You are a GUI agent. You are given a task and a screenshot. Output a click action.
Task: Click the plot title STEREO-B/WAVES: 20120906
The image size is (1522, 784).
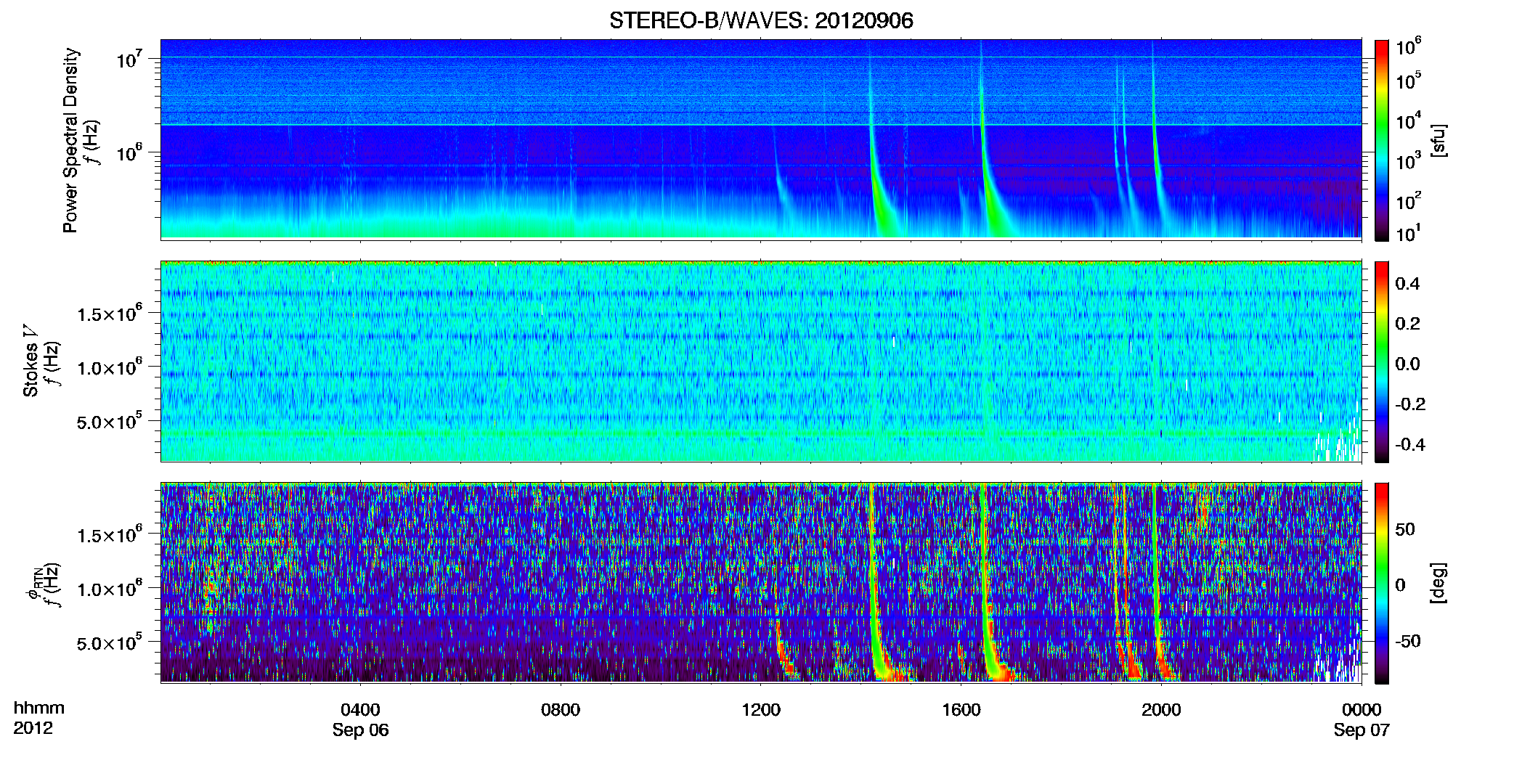[x=761, y=20]
